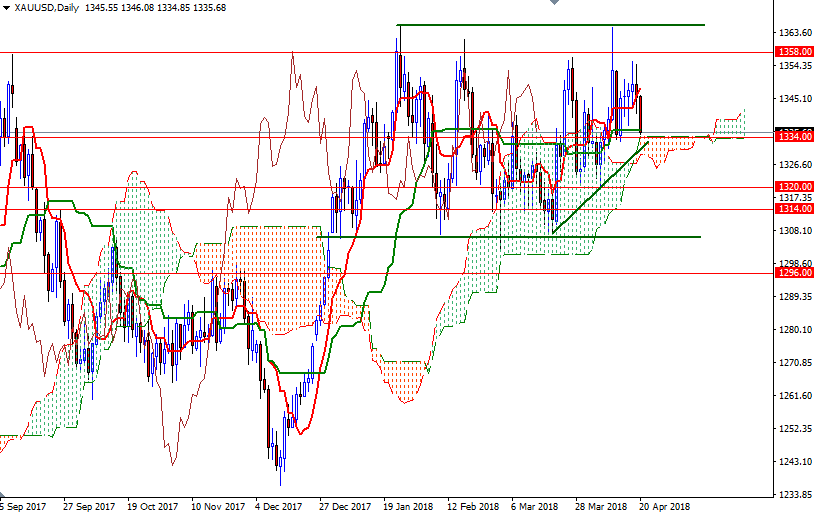The image size is (814, 514).
Task: Click the 1252.35 price scale value
Action: pos(795,428)
